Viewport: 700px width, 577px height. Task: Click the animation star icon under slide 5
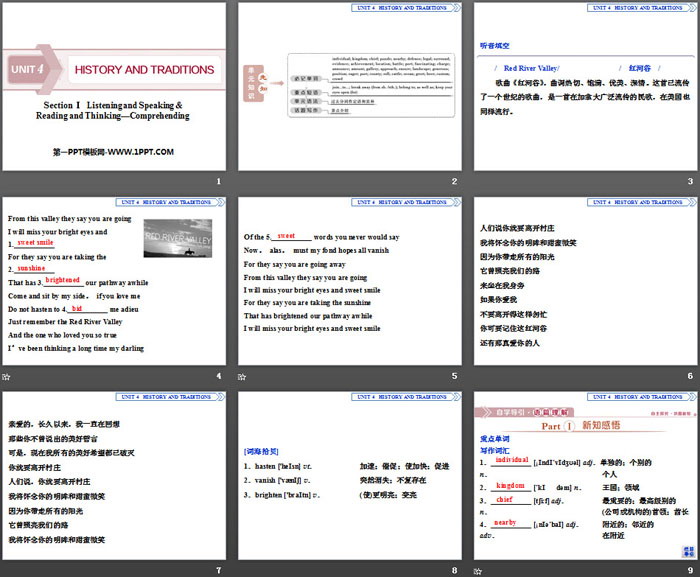point(242,376)
